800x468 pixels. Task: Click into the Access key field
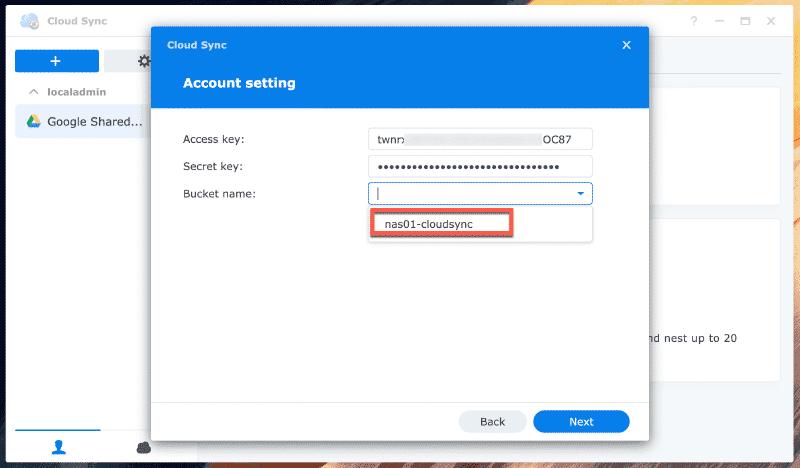(480, 139)
